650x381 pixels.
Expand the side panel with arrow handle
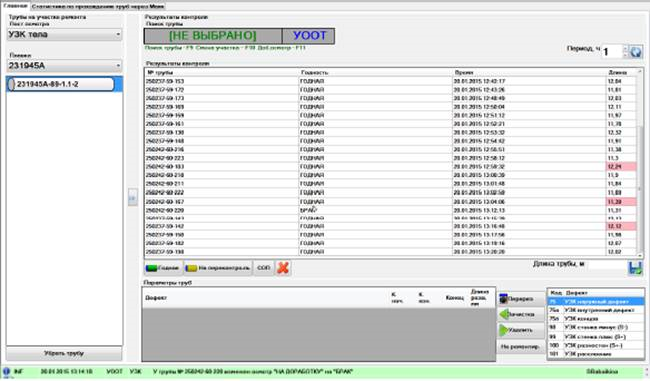point(132,198)
